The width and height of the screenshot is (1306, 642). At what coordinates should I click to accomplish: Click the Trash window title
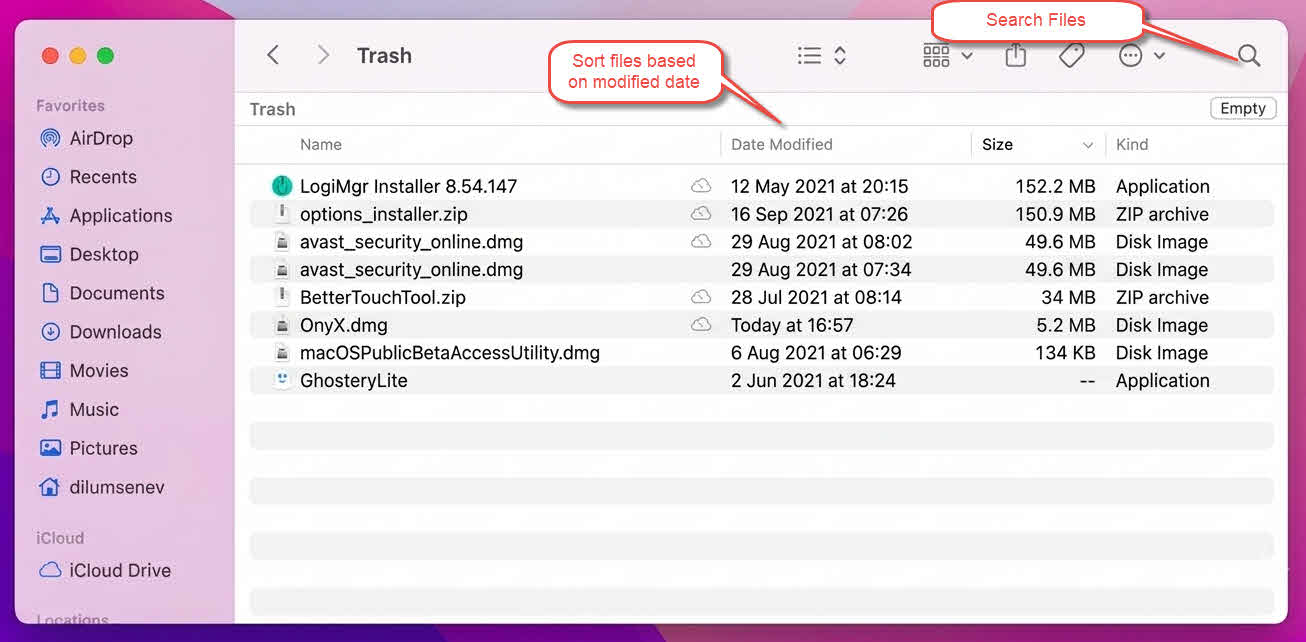click(384, 56)
